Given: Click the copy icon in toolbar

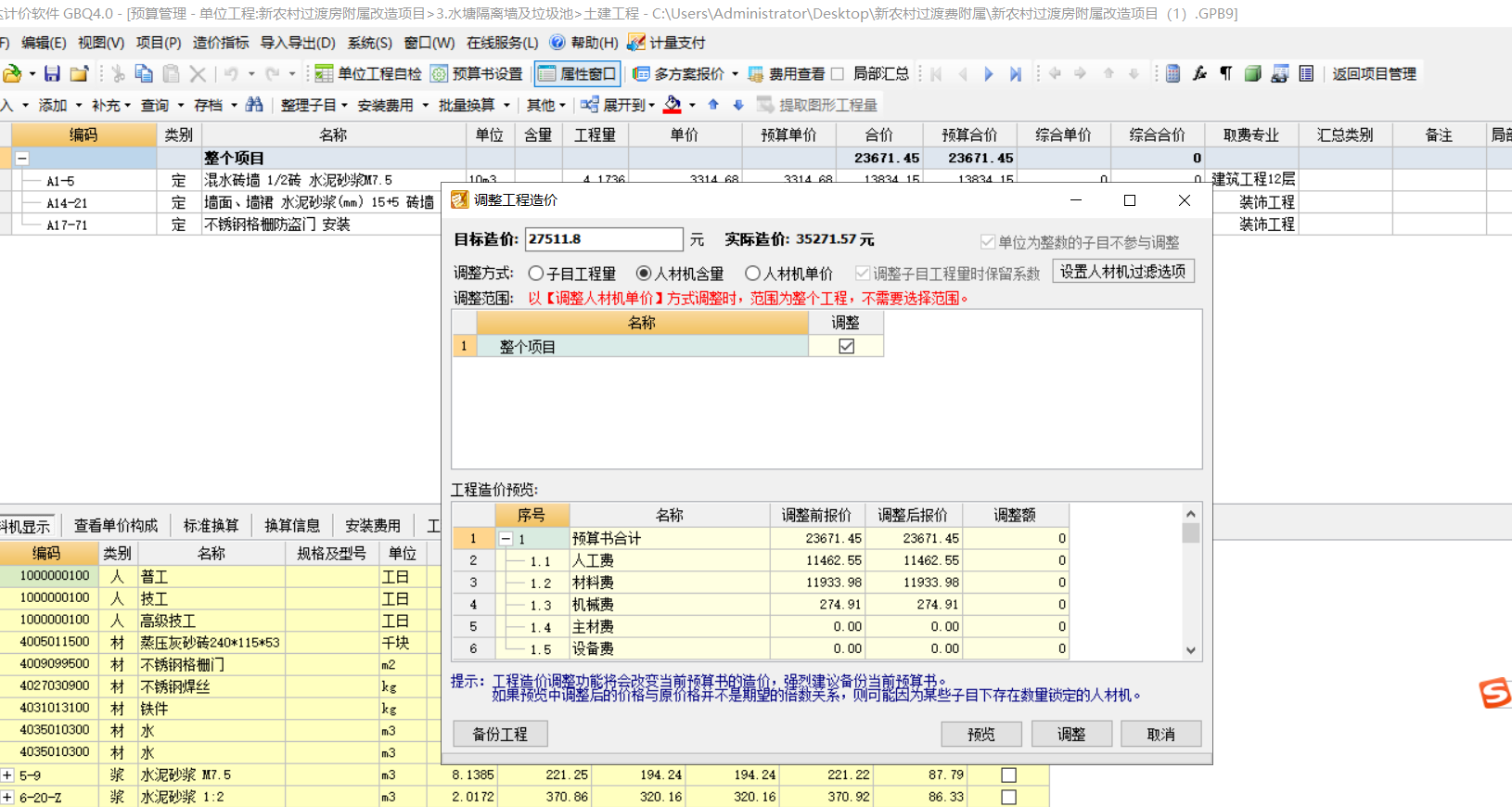Looking at the screenshot, I should pyautogui.click(x=144, y=73).
